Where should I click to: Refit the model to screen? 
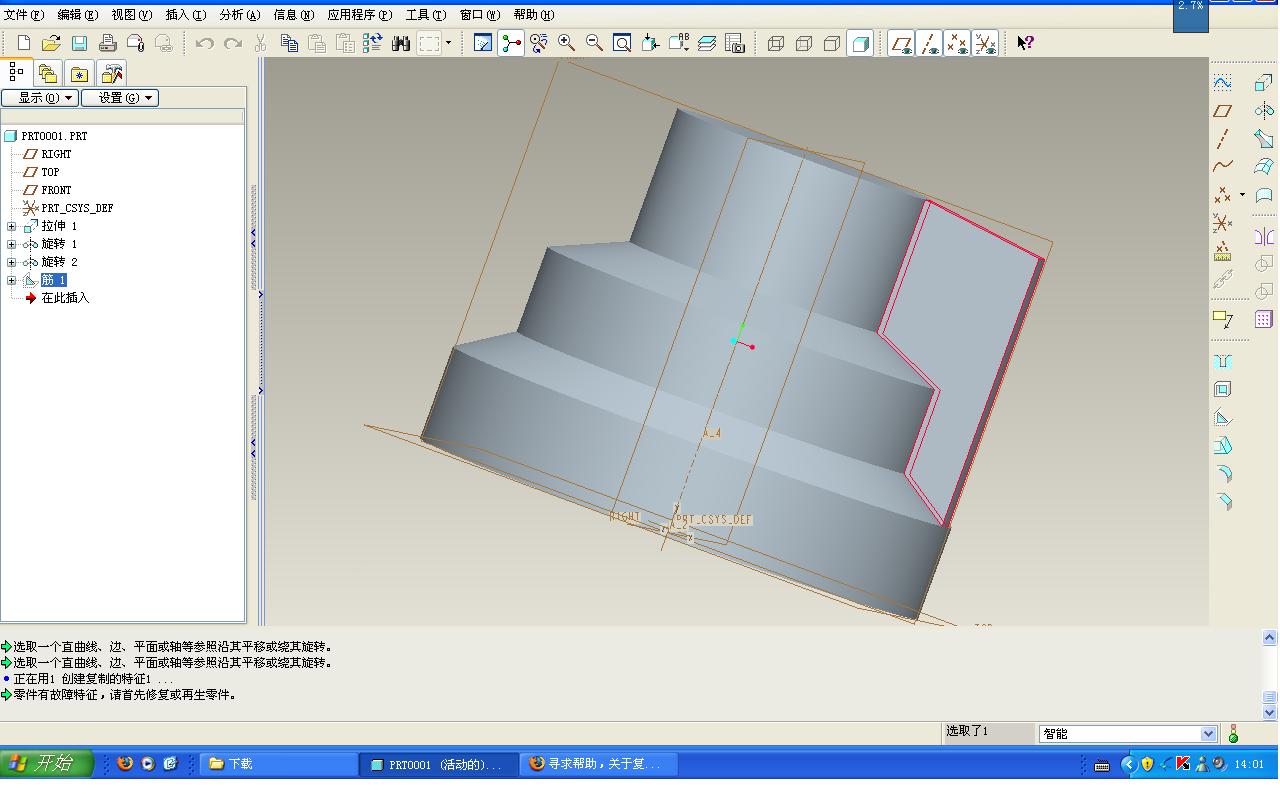click(x=622, y=43)
